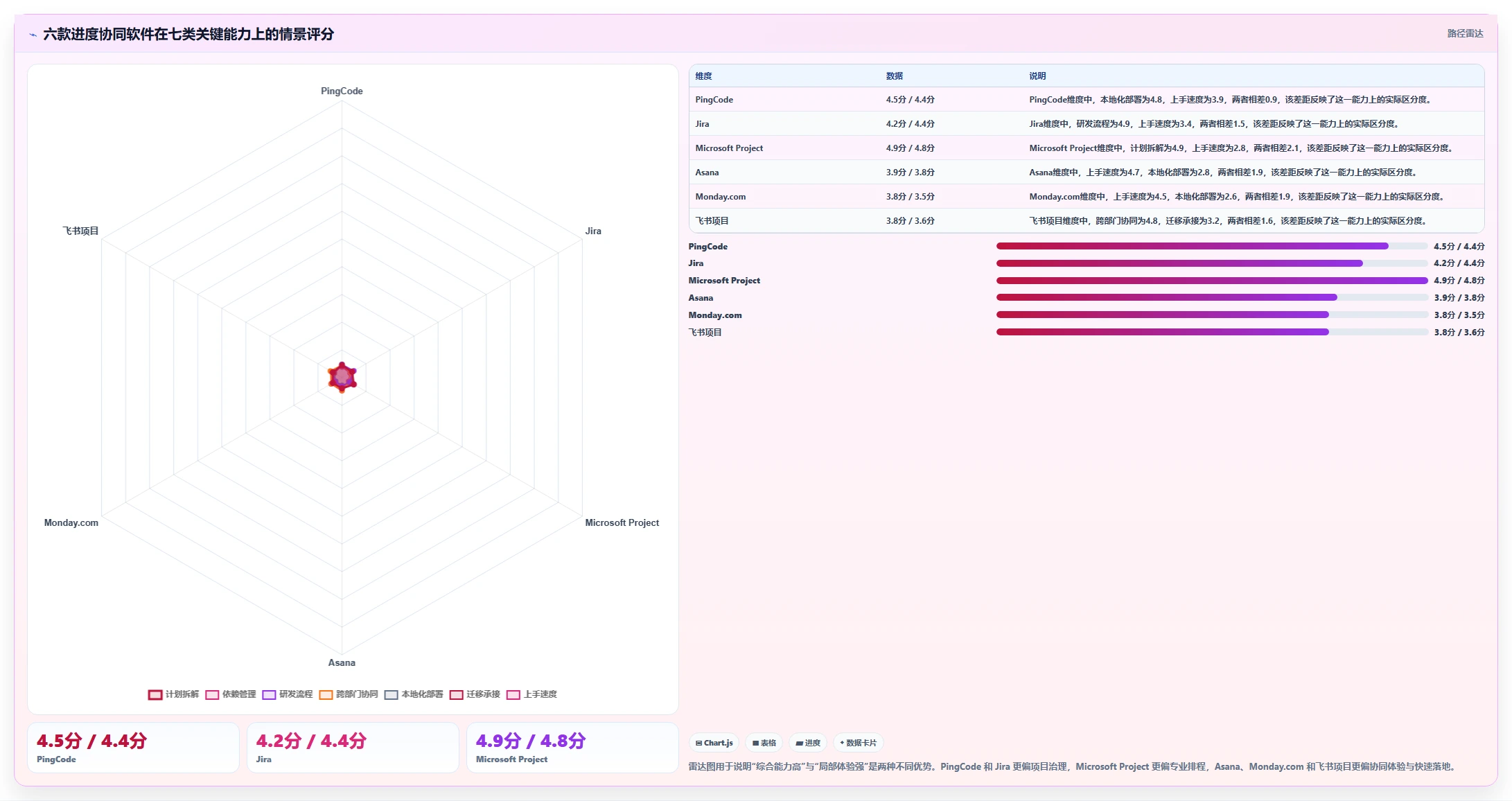Click the Asana radar axis label

[x=342, y=662]
